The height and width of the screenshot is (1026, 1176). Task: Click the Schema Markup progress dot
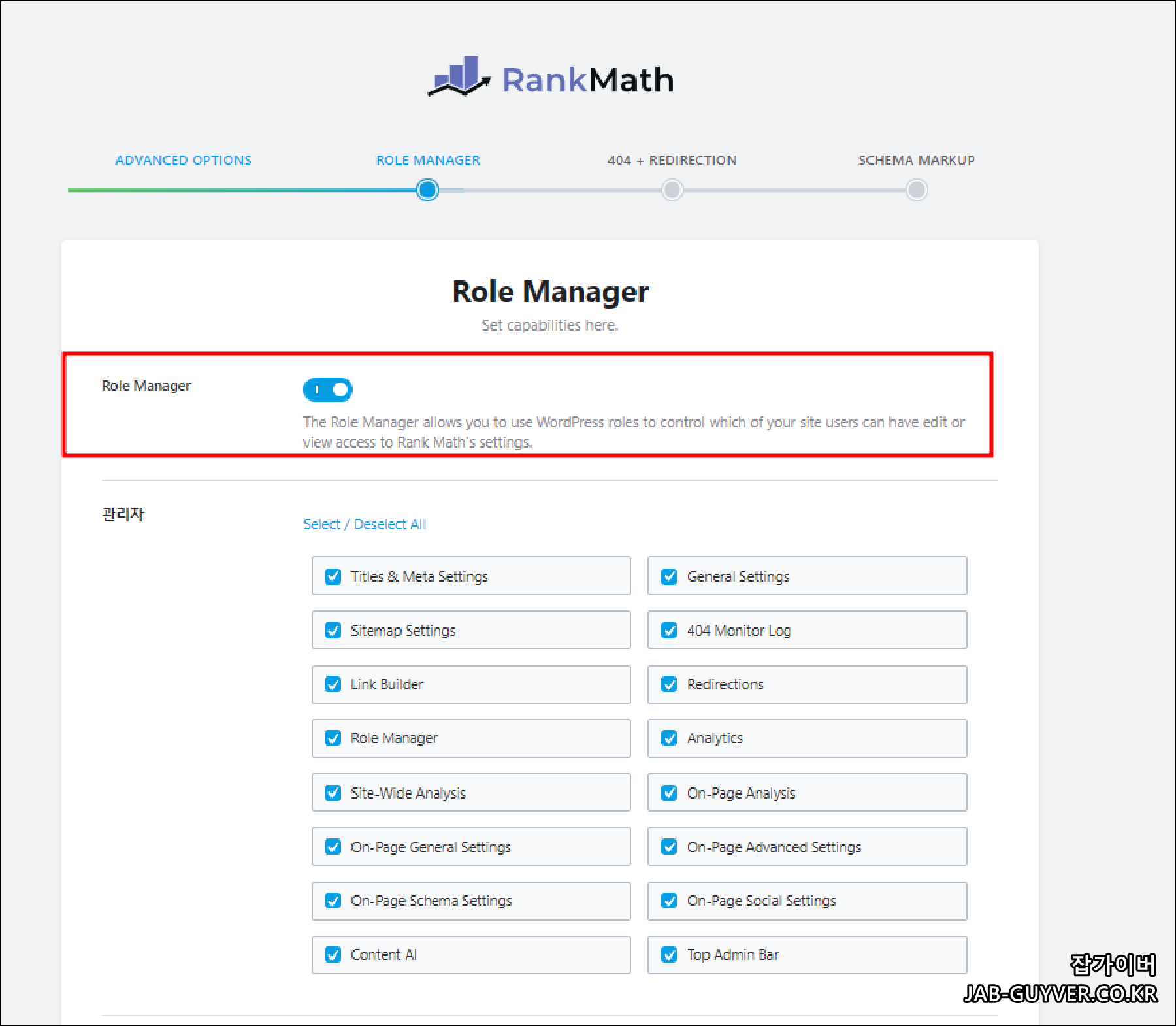[x=917, y=190]
